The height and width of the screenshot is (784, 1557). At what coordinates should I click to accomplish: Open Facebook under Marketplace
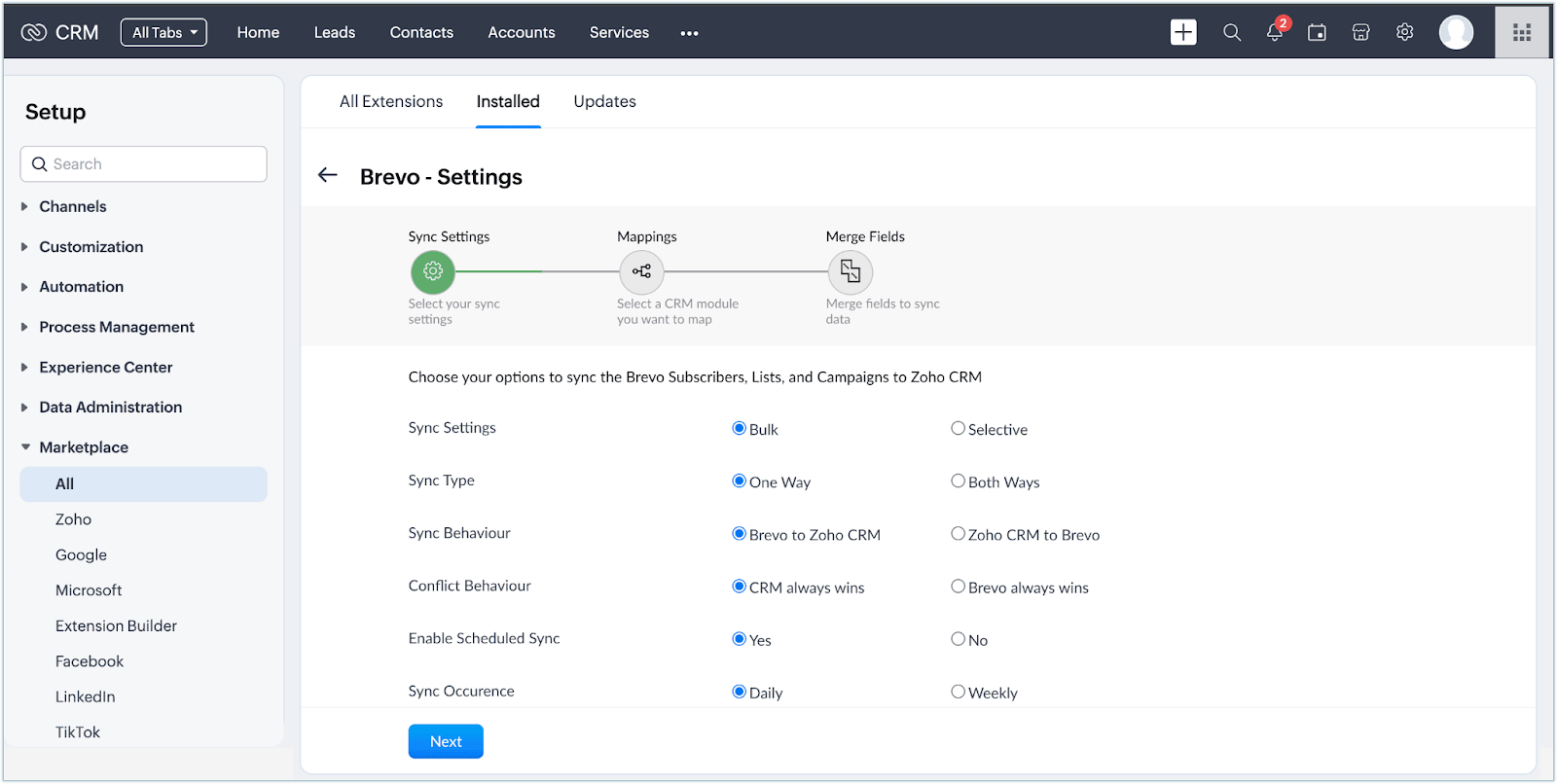pyautogui.click(x=90, y=661)
